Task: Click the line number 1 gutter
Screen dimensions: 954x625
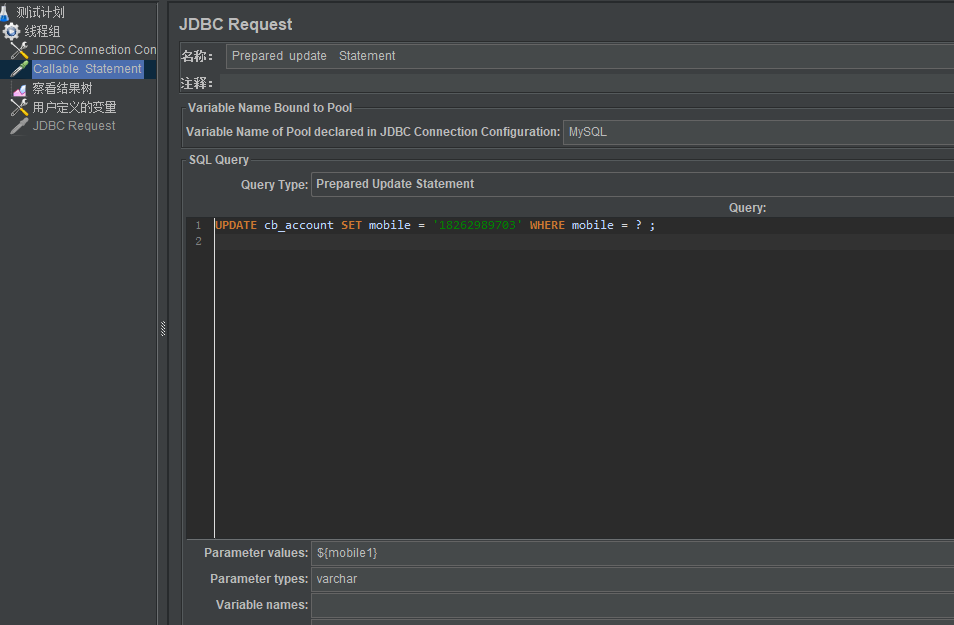Action: 198,226
